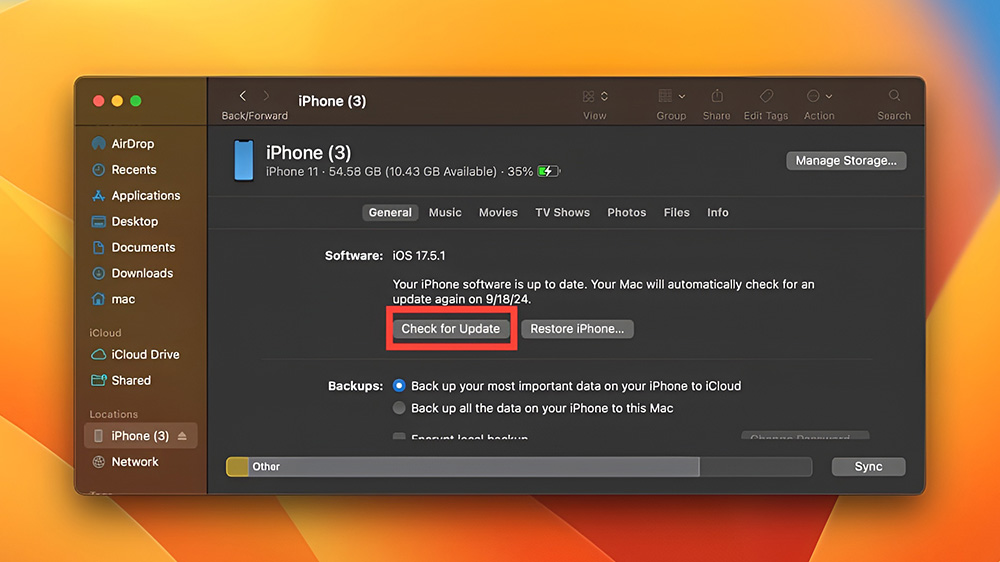Switch to the Files tab
1000x562 pixels.
click(x=677, y=212)
